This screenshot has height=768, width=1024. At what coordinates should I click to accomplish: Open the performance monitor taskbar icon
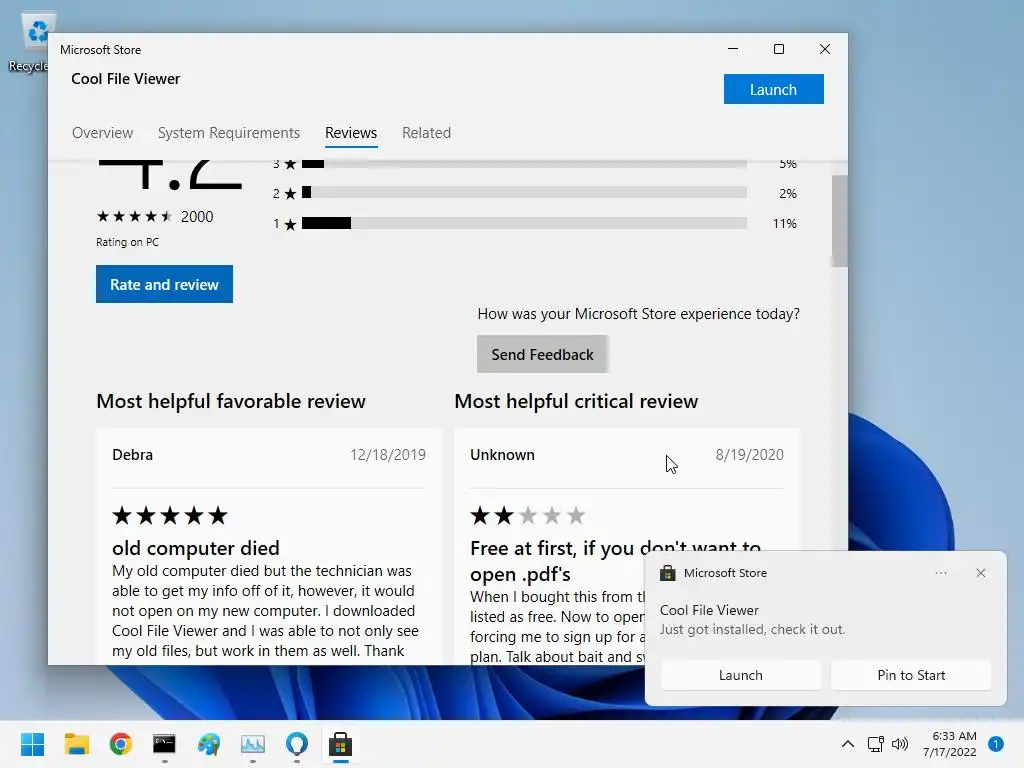(253, 744)
